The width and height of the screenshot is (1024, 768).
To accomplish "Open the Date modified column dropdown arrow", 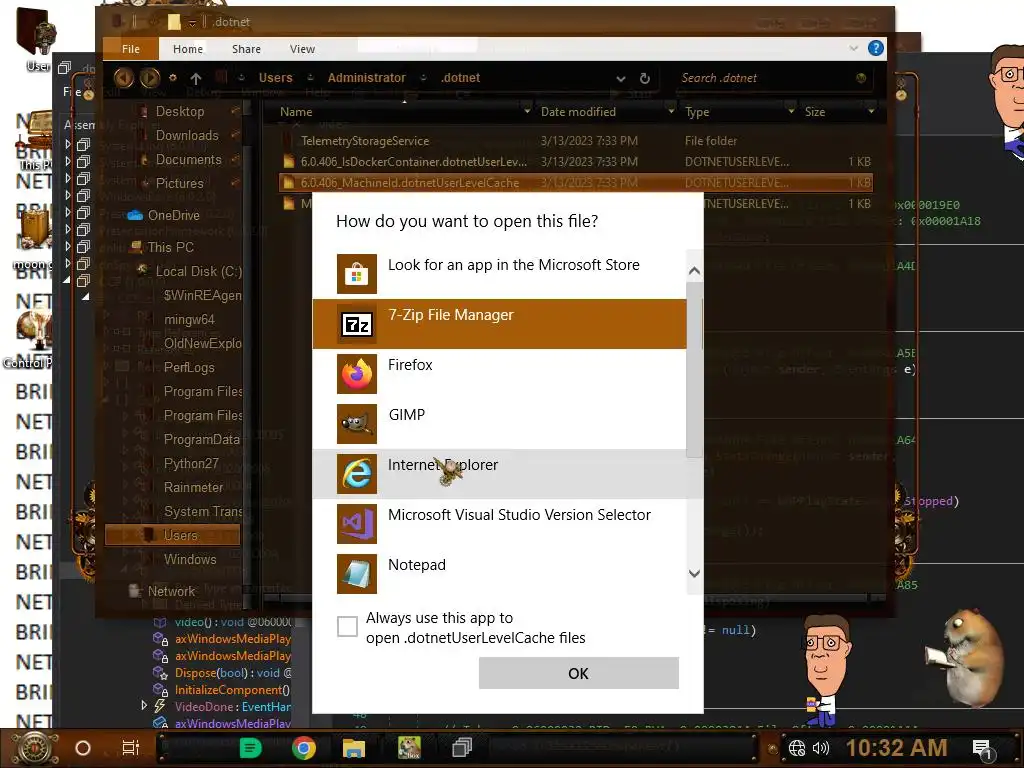I will 671,112.
